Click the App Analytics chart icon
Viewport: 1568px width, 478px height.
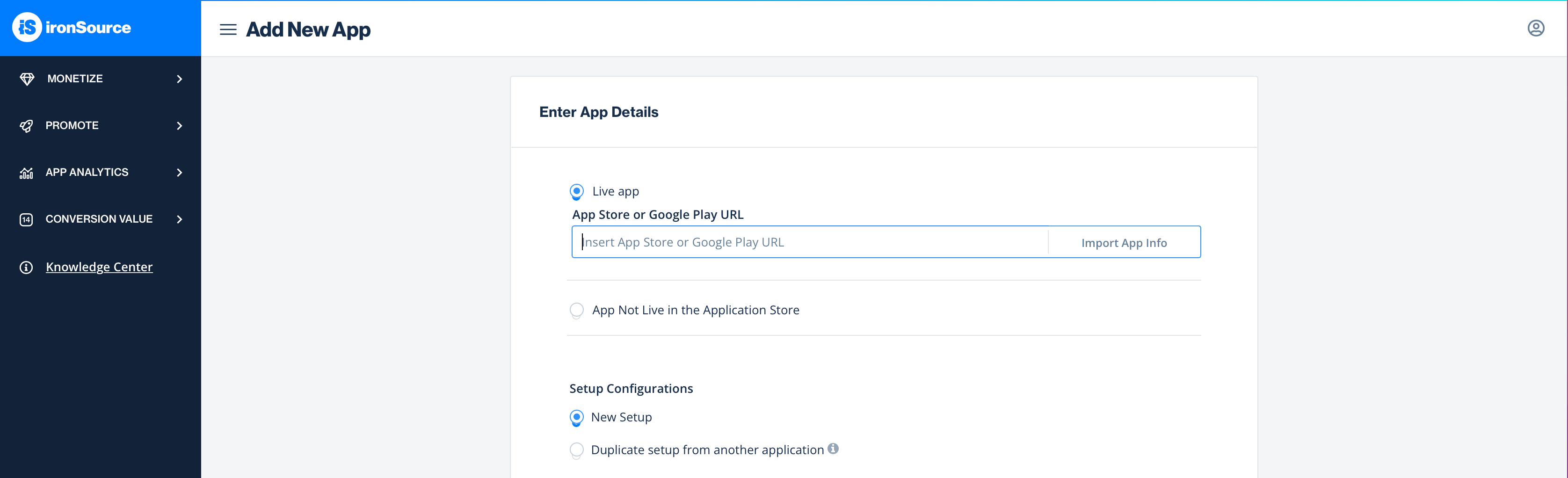coord(26,173)
